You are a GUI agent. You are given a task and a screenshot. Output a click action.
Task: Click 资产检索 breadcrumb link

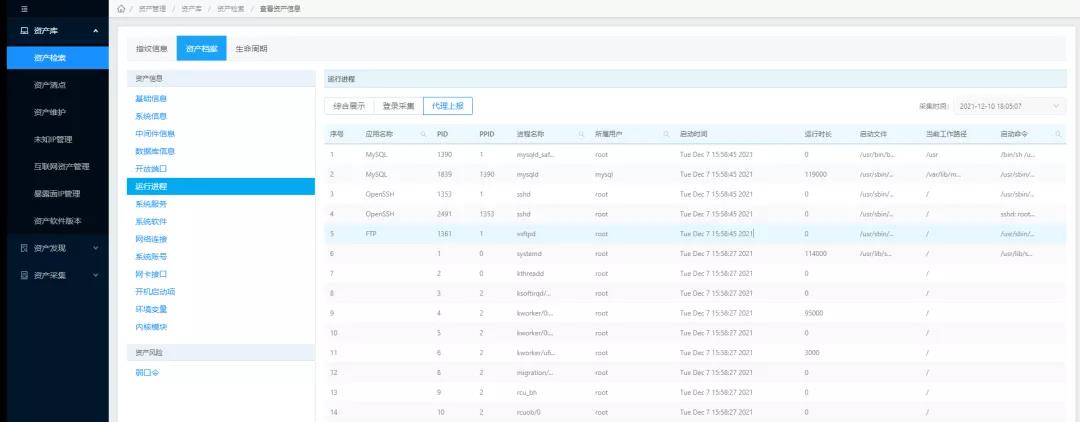[x=230, y=9]
